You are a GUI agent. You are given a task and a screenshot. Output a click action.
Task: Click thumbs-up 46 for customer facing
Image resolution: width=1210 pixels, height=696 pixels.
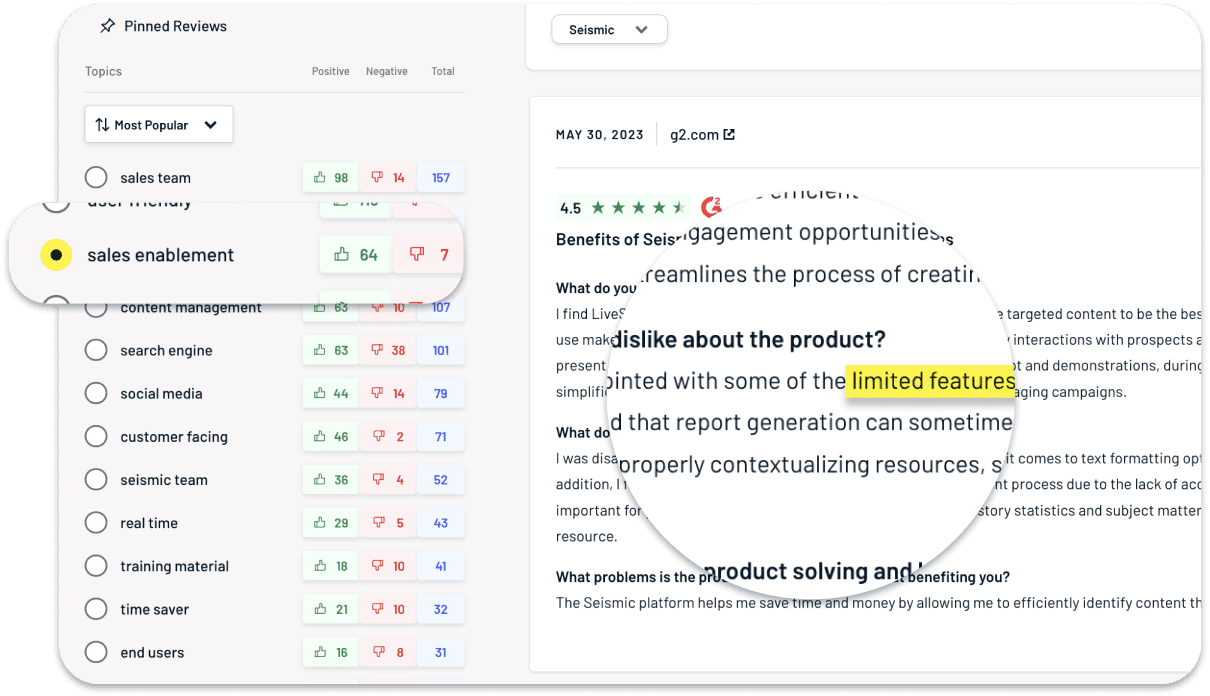331,437
